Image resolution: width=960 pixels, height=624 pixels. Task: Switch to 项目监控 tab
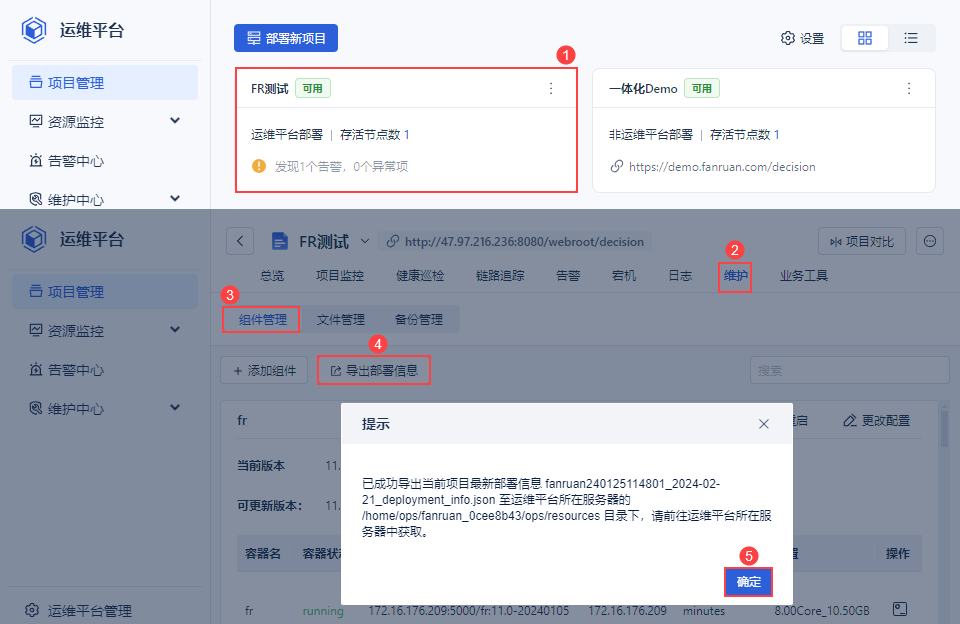click(x=340, y=276)
